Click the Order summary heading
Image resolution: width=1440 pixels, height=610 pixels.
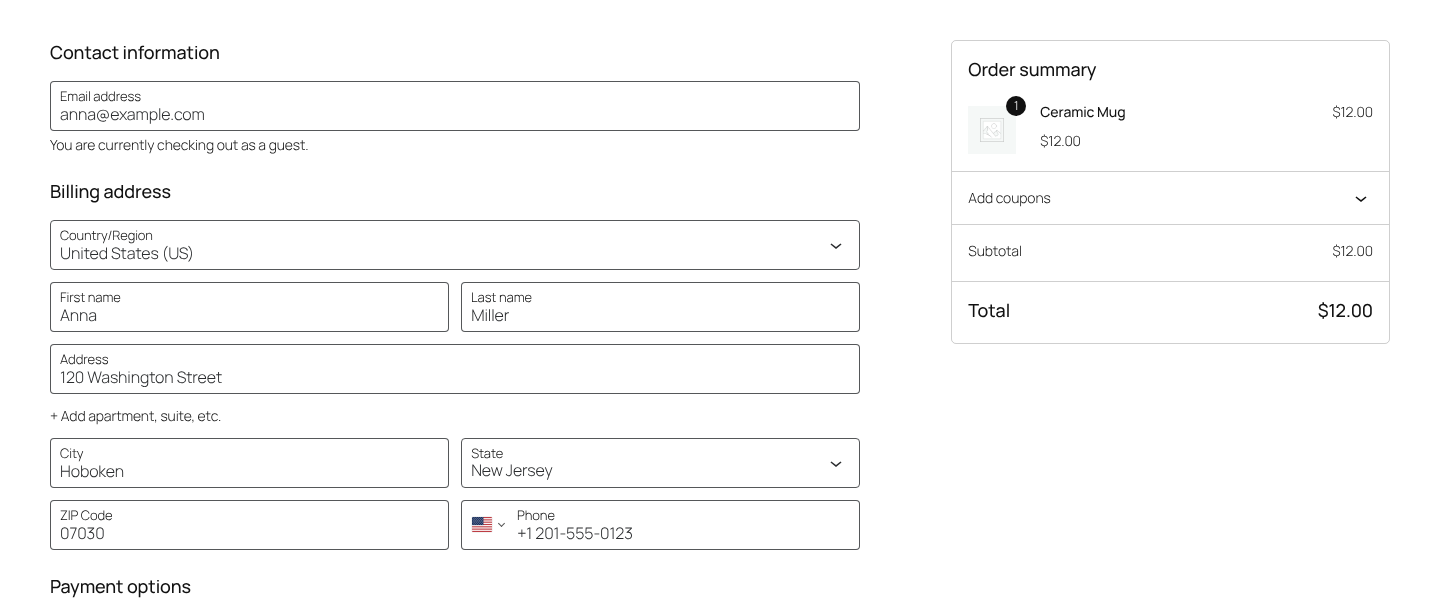[1032, 70]
